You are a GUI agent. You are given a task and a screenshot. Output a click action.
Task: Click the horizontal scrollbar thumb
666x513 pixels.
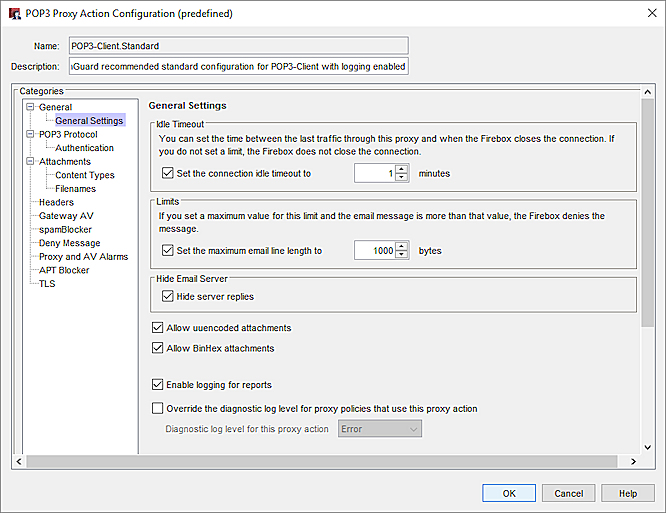[x=322, y=462]
